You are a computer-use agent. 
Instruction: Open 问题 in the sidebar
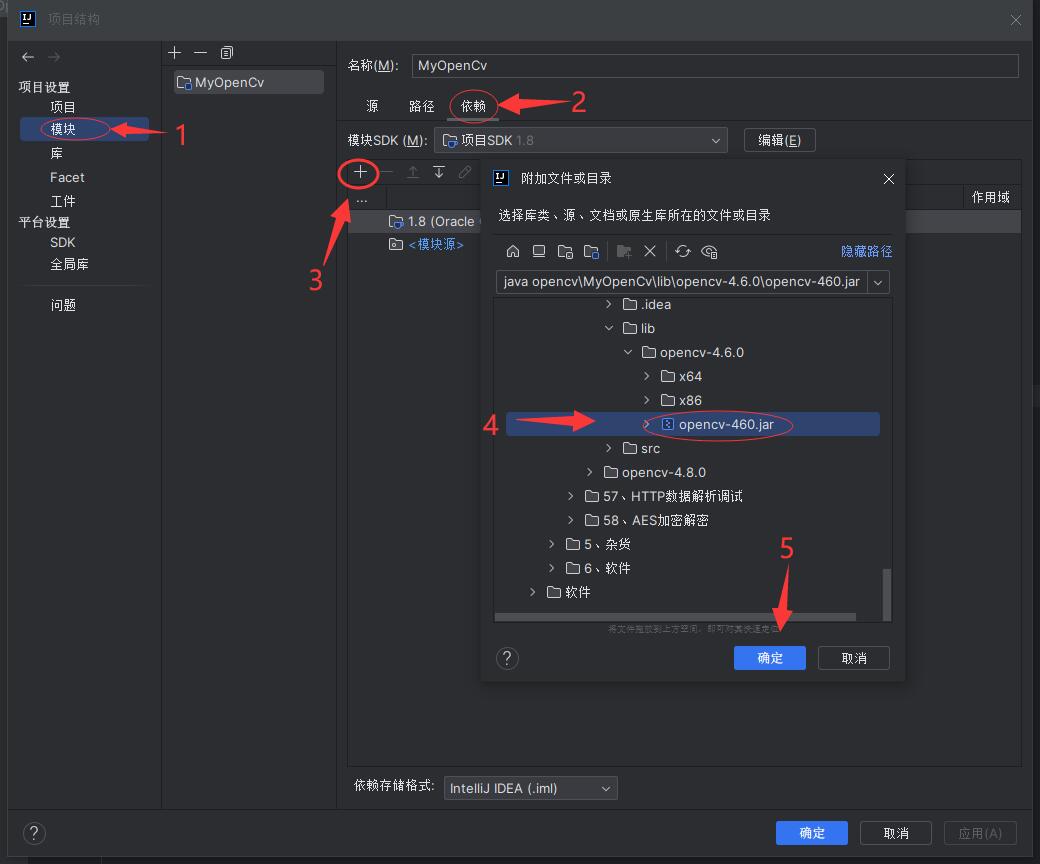tap(63, 305)
